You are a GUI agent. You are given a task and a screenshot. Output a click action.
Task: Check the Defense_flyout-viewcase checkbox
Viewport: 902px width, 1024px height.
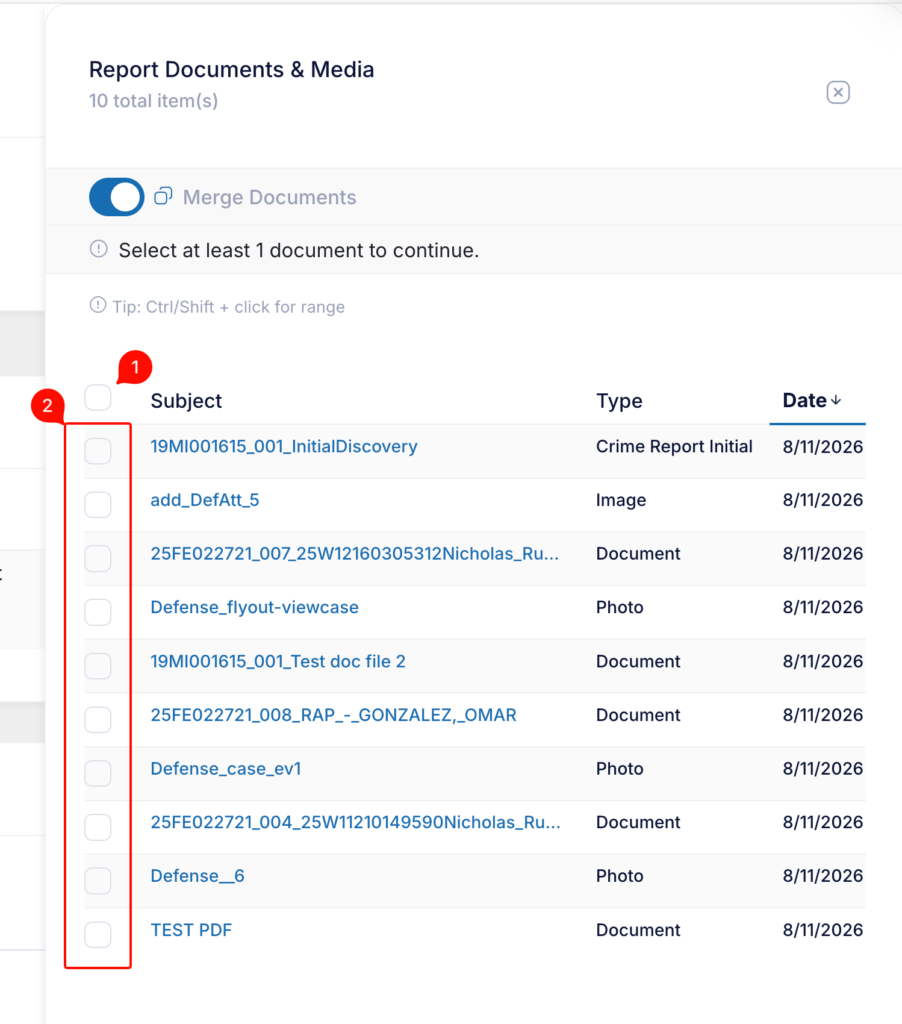coord(98,612)
